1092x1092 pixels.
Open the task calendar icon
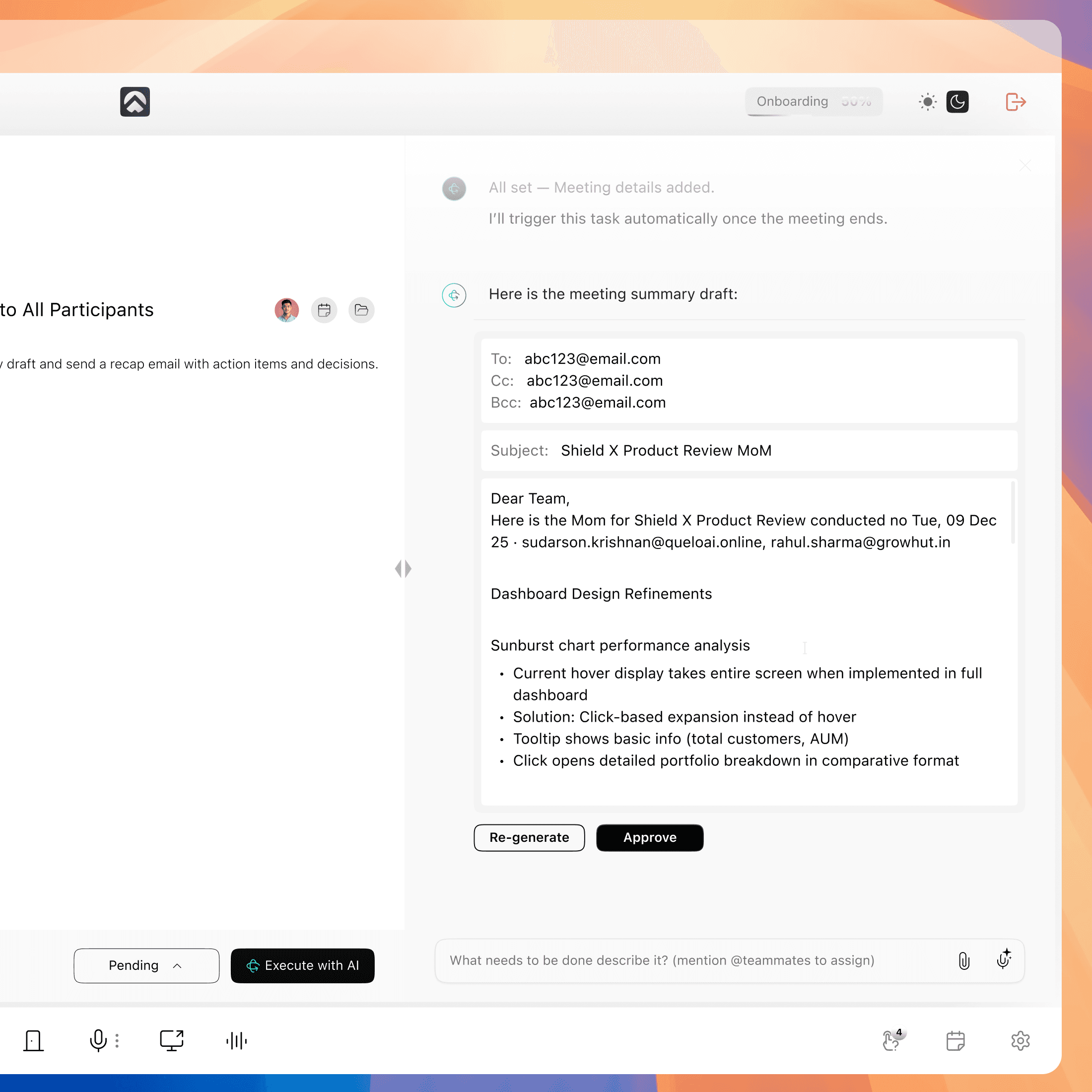tap(324, 310)
